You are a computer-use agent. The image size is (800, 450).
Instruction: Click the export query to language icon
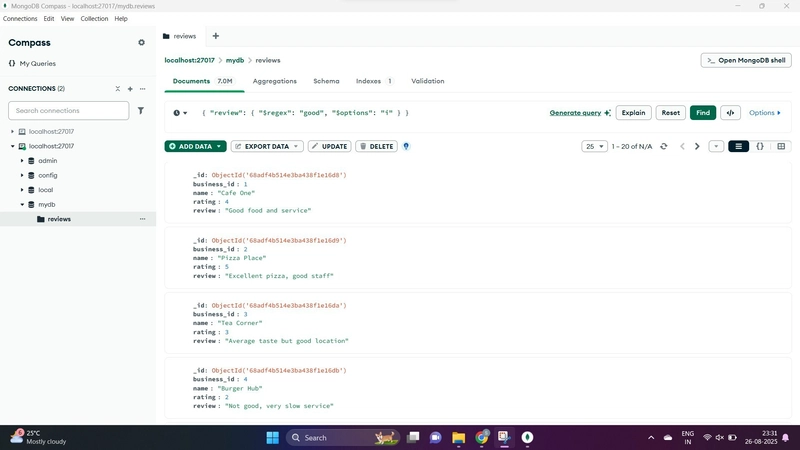point(730,113)
